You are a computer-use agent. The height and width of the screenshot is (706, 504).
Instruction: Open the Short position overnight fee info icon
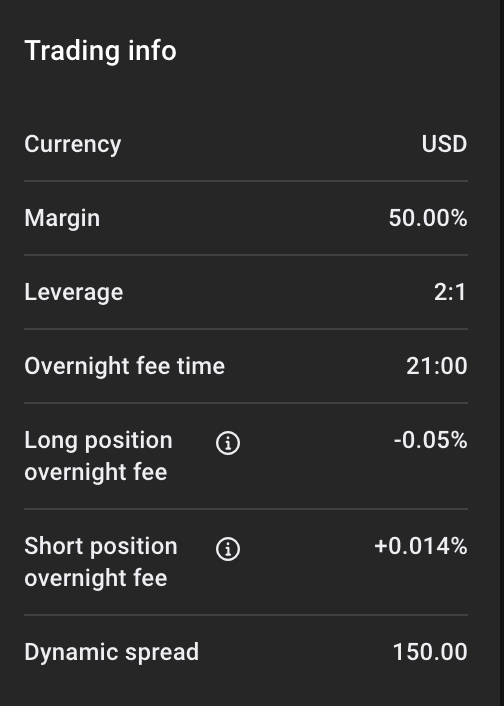[x=228, y=549]
